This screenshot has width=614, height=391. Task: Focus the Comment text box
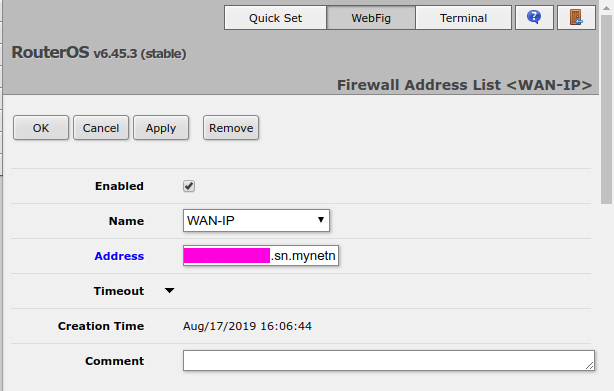(389, 360)
